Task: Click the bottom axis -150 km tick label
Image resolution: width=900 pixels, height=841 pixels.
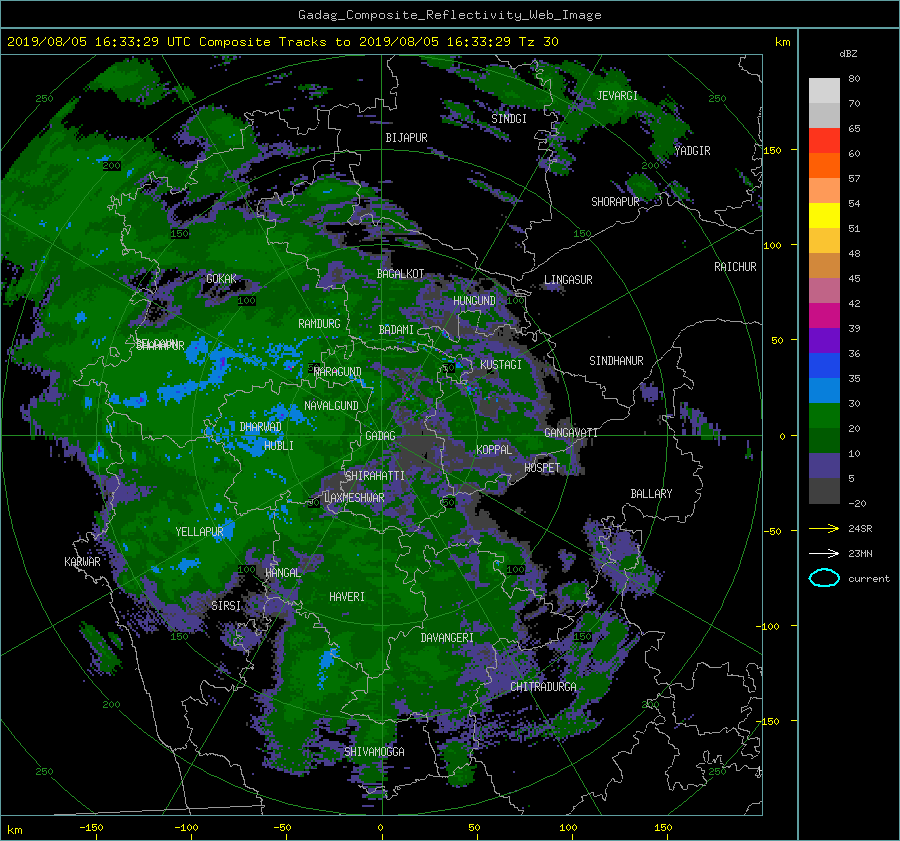Action: [x=91, y=828]
